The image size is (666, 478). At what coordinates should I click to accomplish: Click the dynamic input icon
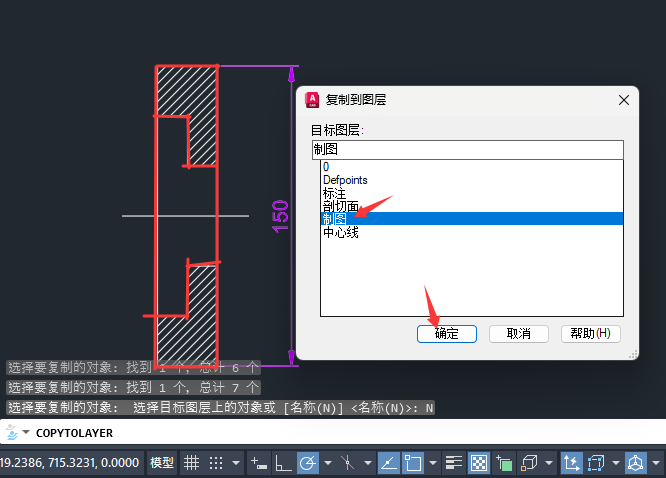click(259, 463)
